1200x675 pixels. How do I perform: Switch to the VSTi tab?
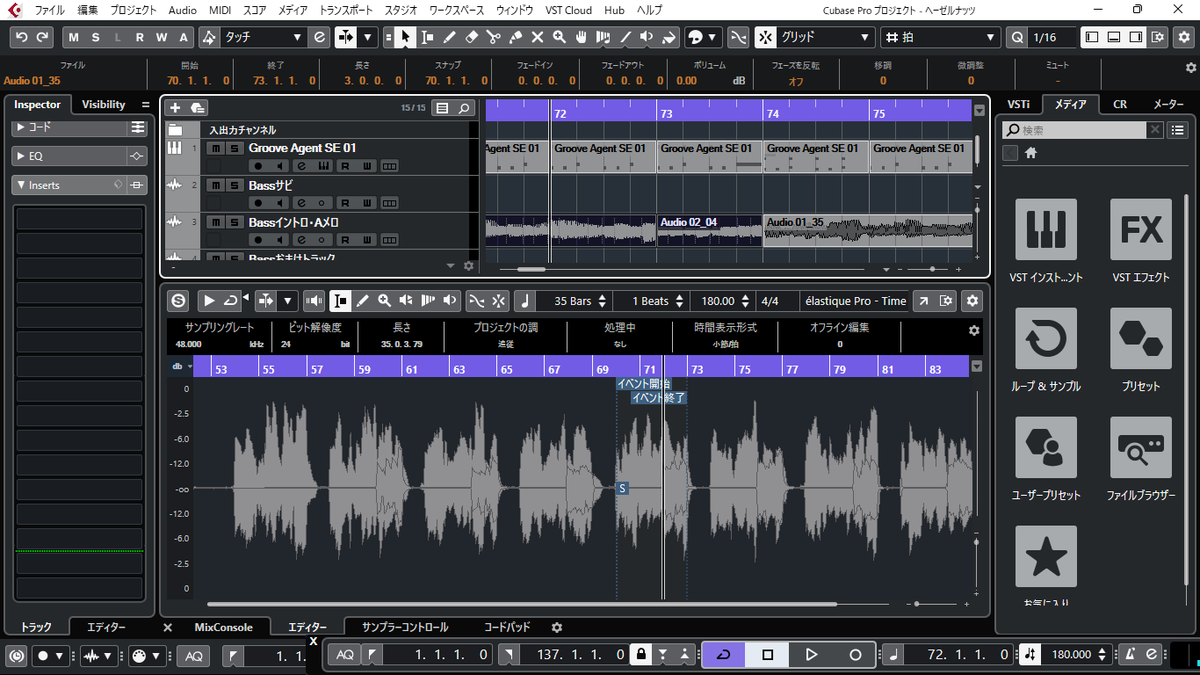click(1019, 104)
